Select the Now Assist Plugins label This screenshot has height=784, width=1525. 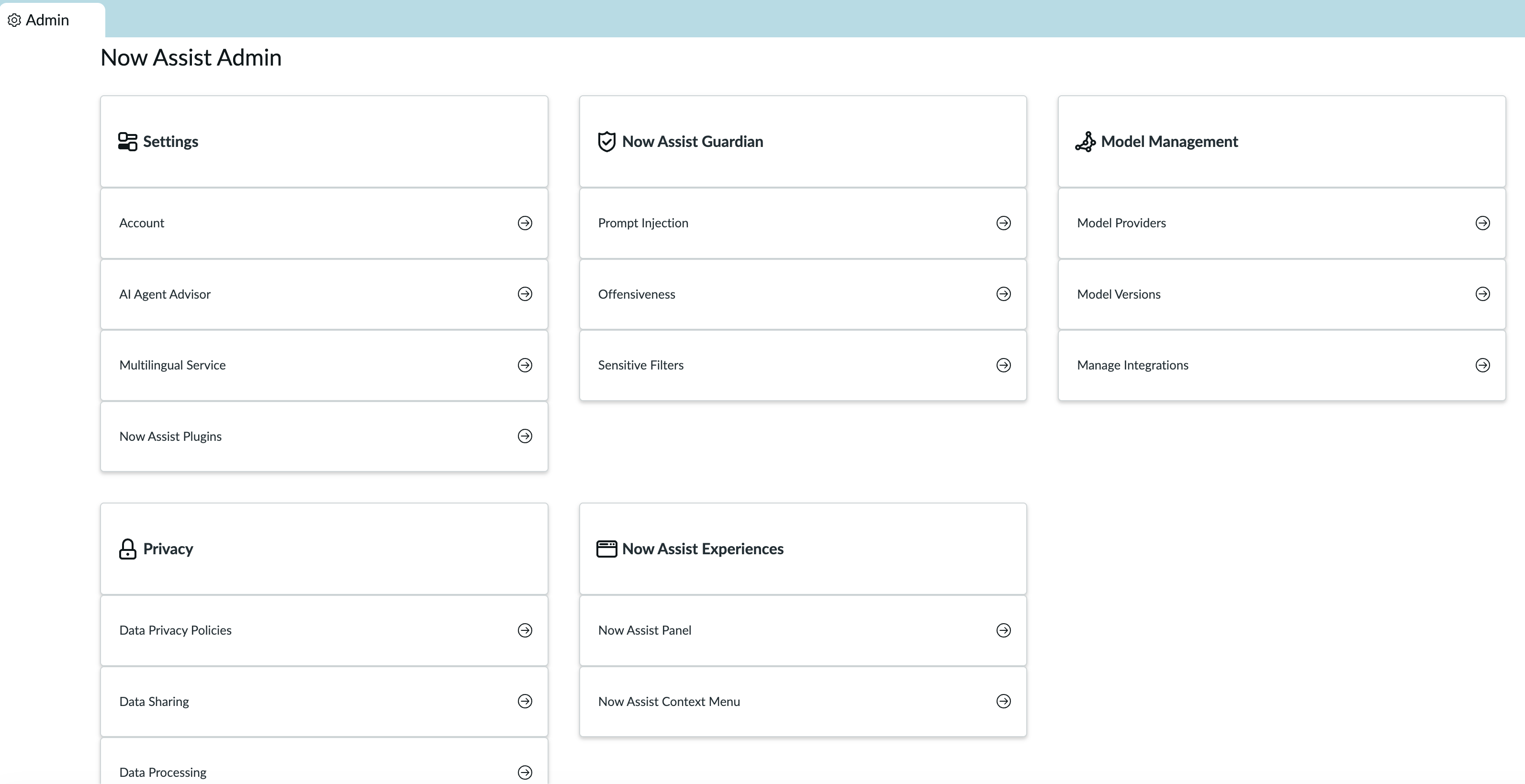(170, 437)
